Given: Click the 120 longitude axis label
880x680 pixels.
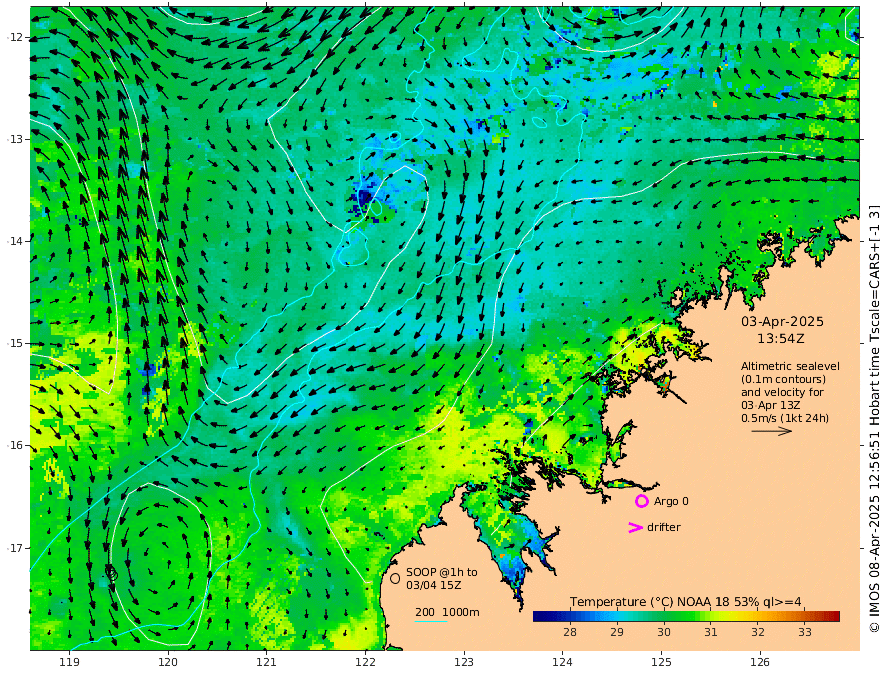Looking at the screenshot, I should point(168,662).
